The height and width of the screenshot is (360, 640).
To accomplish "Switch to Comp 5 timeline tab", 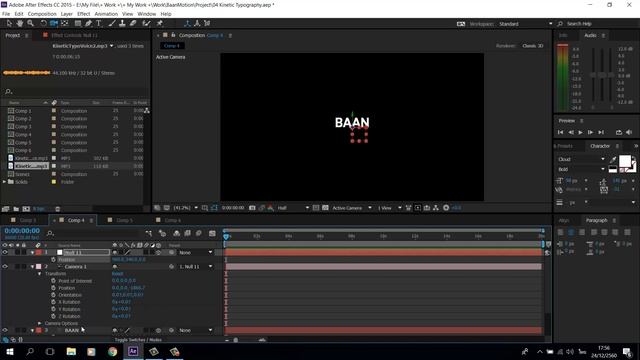I will [124, 220].
